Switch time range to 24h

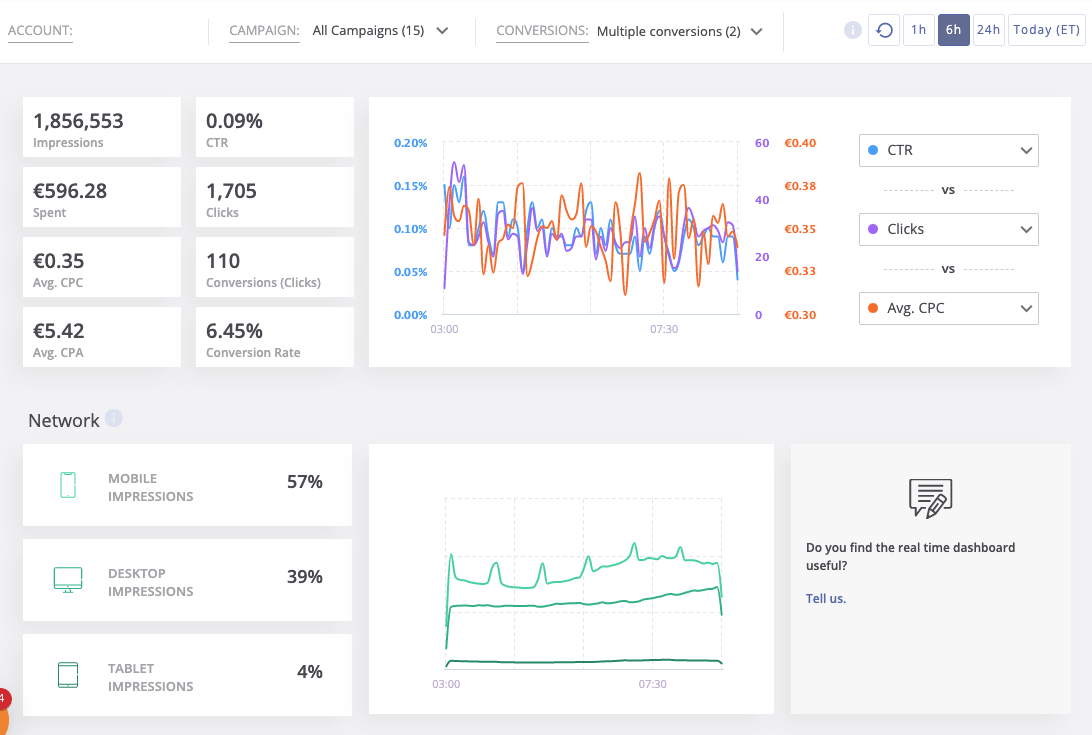988,30
